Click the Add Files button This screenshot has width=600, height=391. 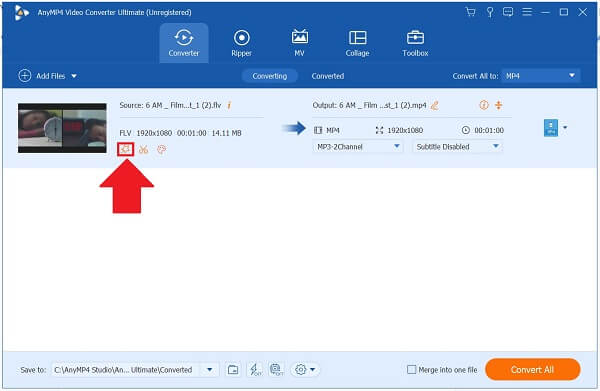(x=47, y=76)
